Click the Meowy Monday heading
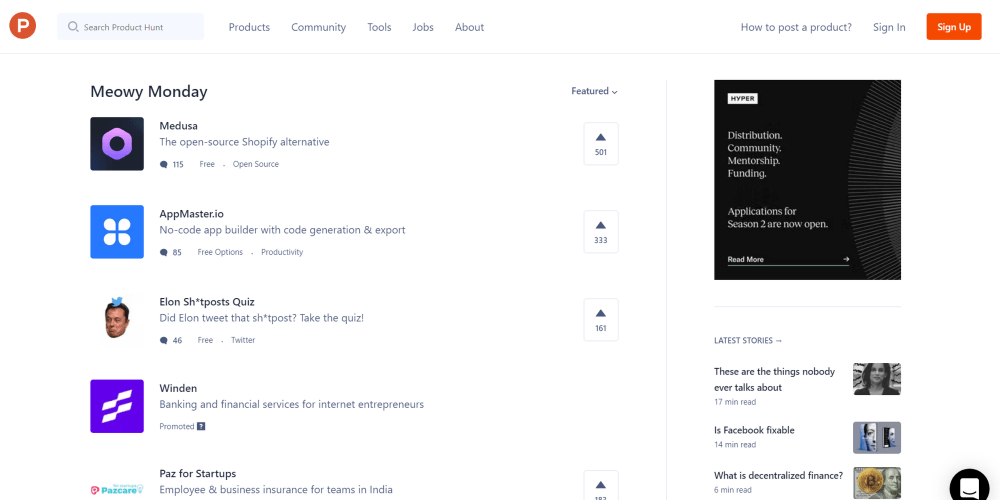Screen dimensions: 1000x500 pos(149,92)
